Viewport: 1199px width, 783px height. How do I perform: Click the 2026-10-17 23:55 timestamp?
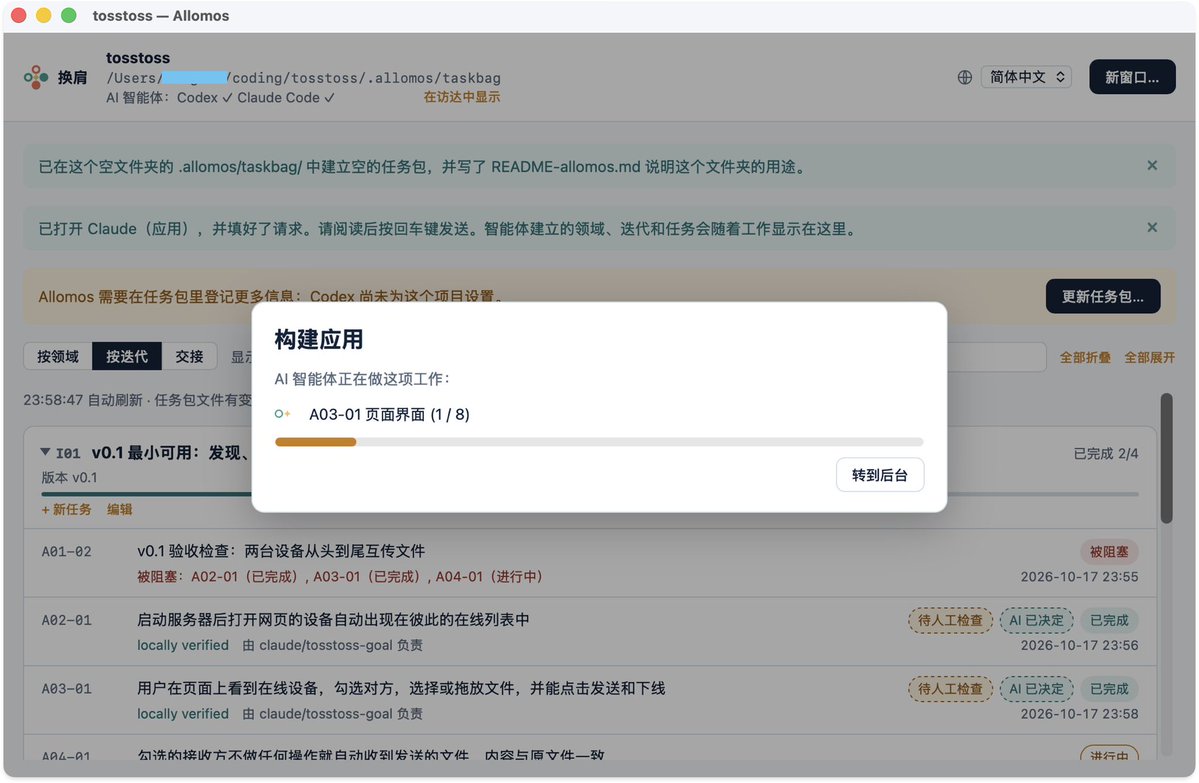1079,577
